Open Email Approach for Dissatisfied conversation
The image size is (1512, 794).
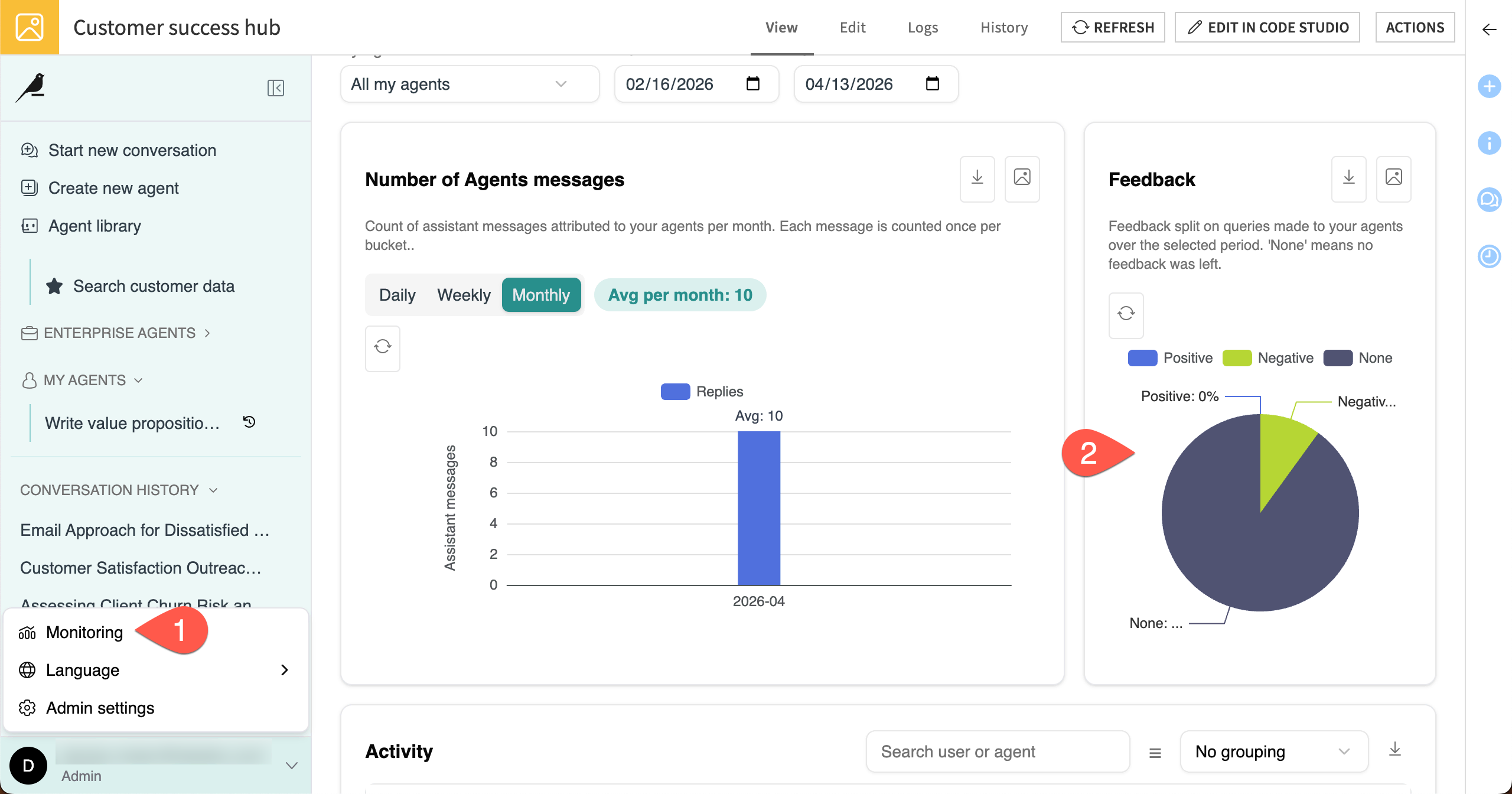click(x=145, y=531)
